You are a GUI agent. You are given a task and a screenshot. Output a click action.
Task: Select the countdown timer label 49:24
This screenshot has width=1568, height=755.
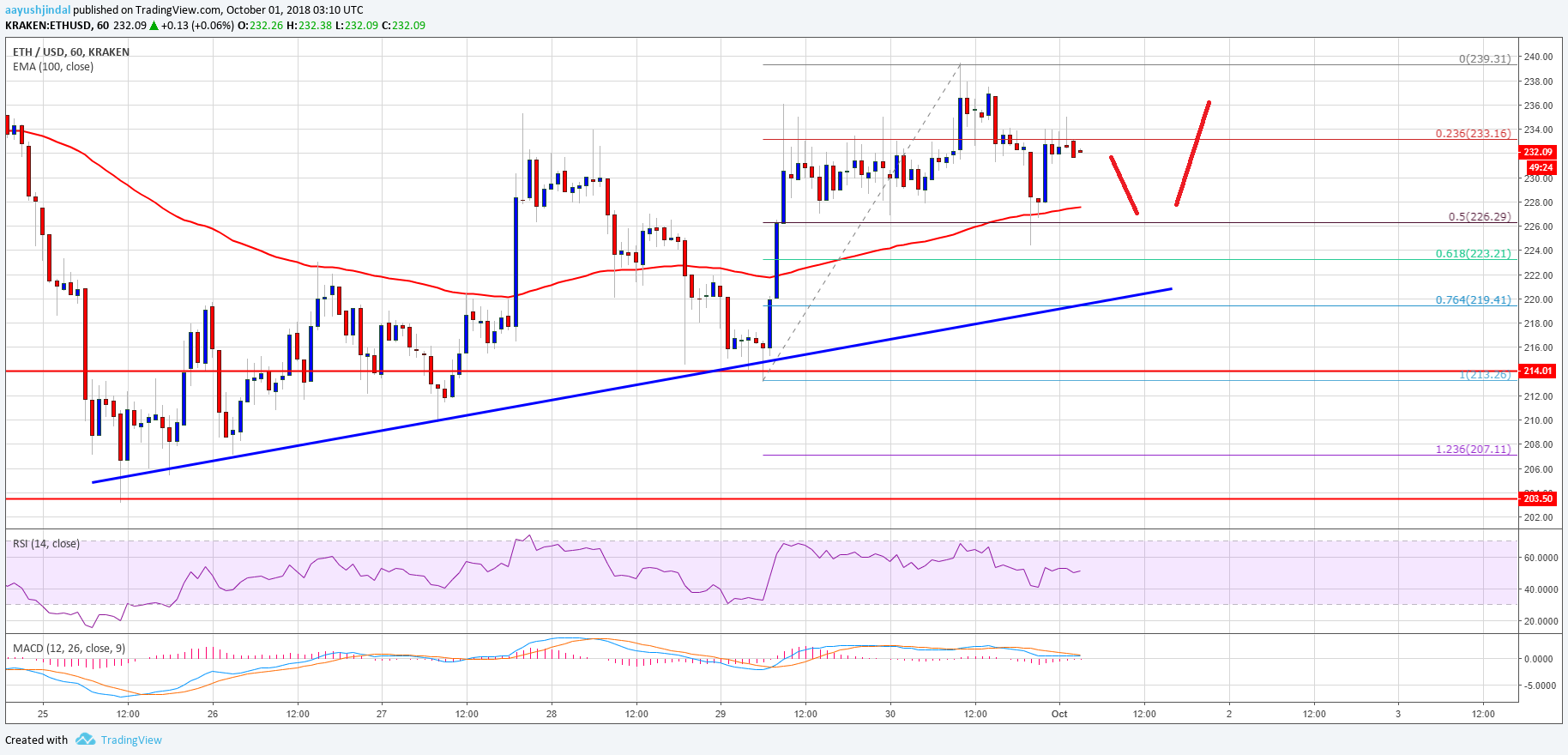pos(1541,167)
